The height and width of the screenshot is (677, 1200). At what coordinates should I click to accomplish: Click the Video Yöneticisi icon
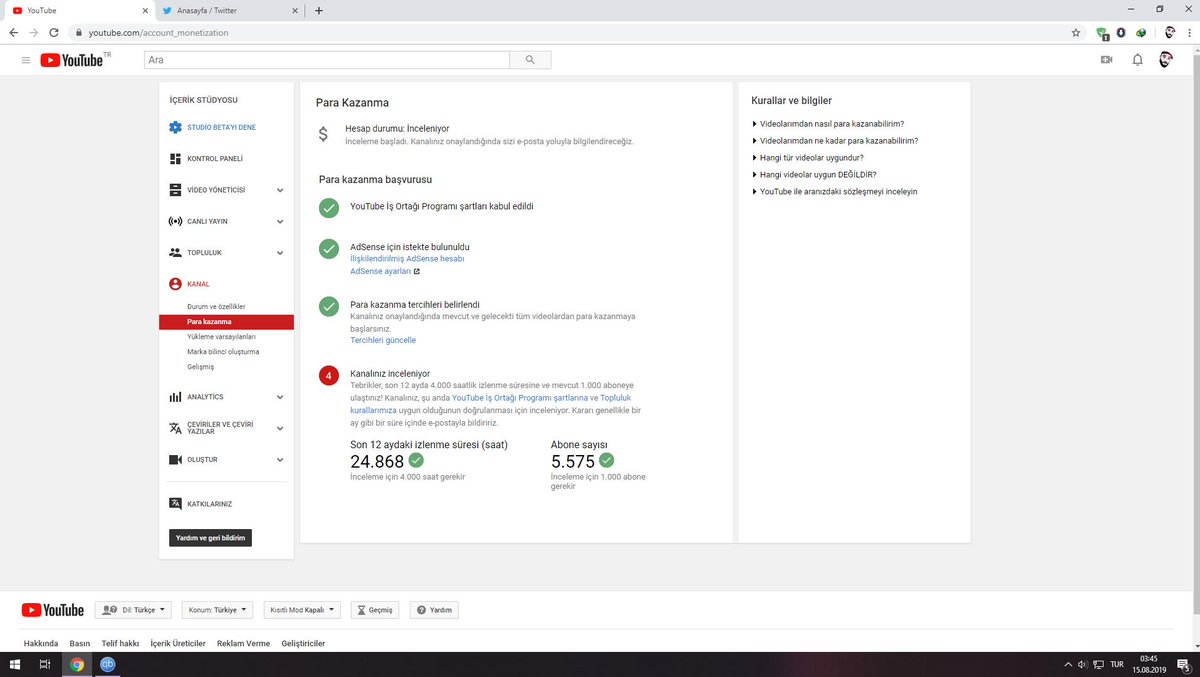pos(175,190)
